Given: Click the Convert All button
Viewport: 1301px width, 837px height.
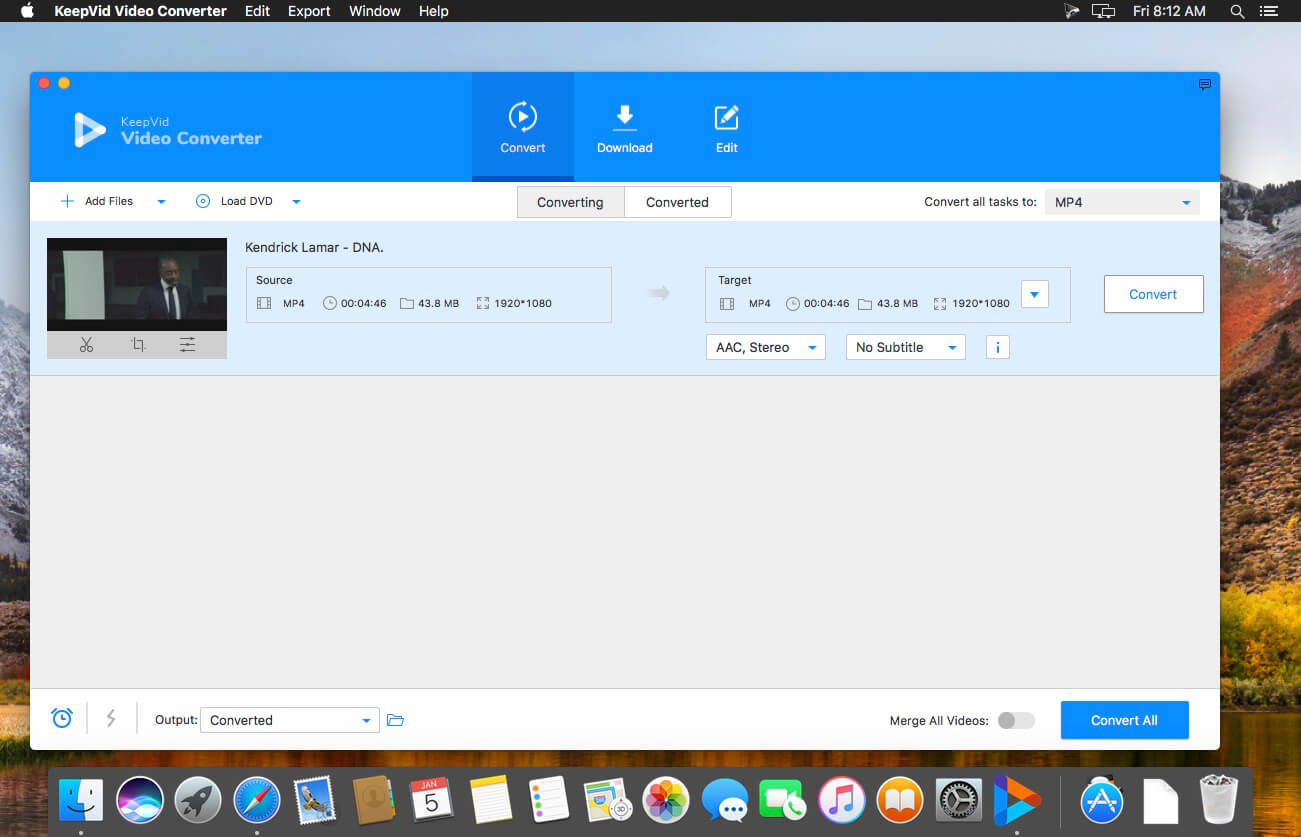Looking at the screenshot, I should 1124,720.
